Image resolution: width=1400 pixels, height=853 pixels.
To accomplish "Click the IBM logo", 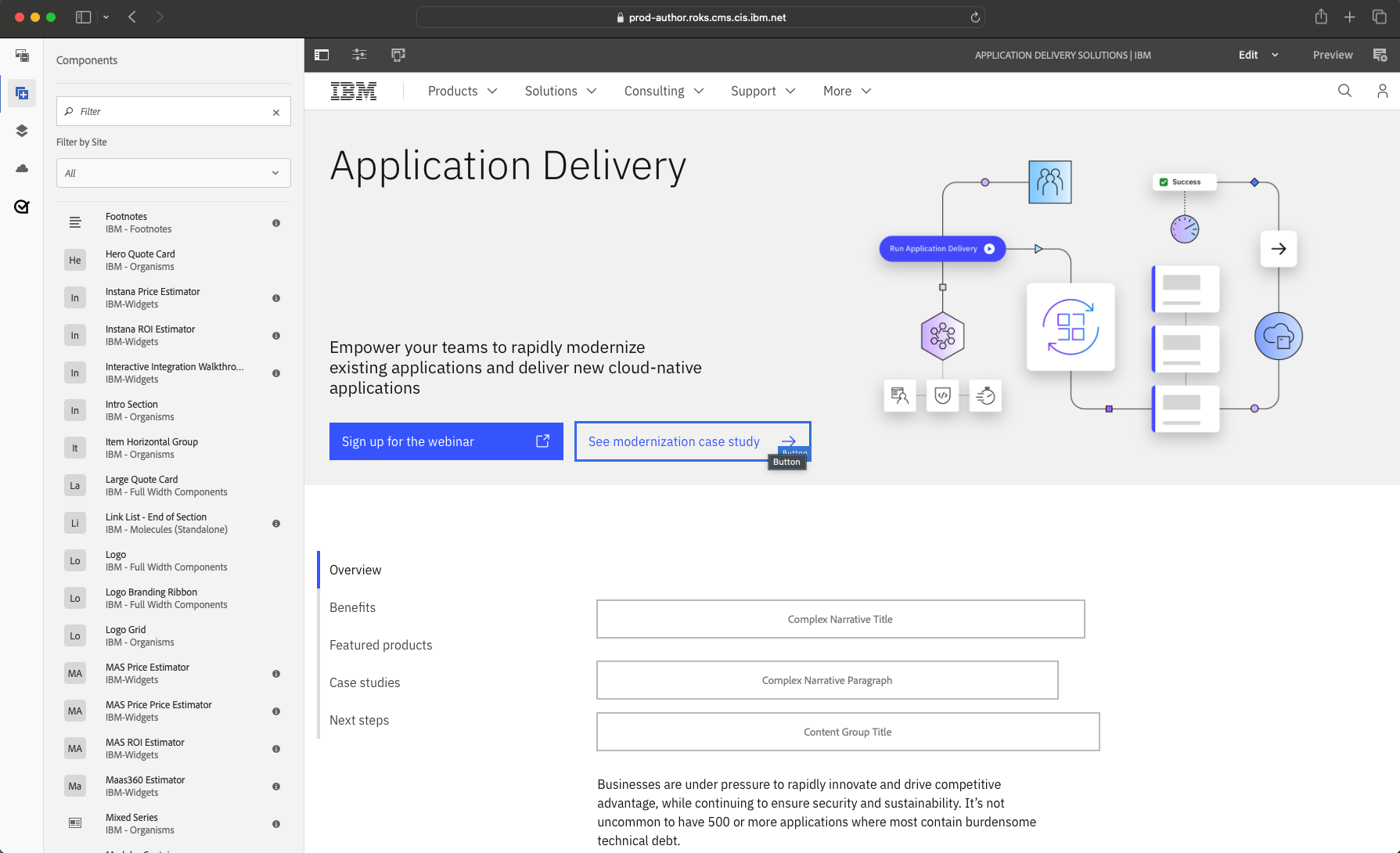I will point(354,91).
